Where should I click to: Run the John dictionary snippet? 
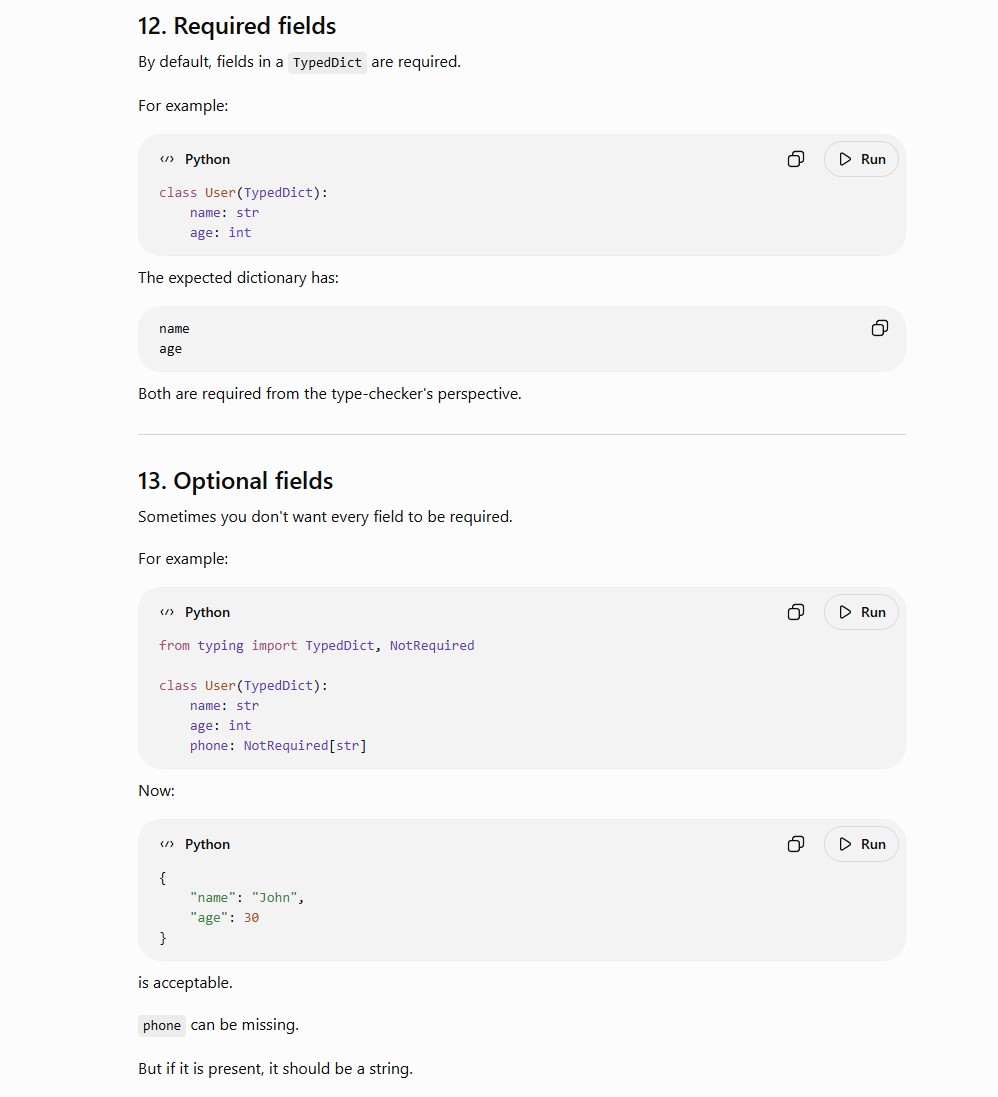(x=862, y=844)
